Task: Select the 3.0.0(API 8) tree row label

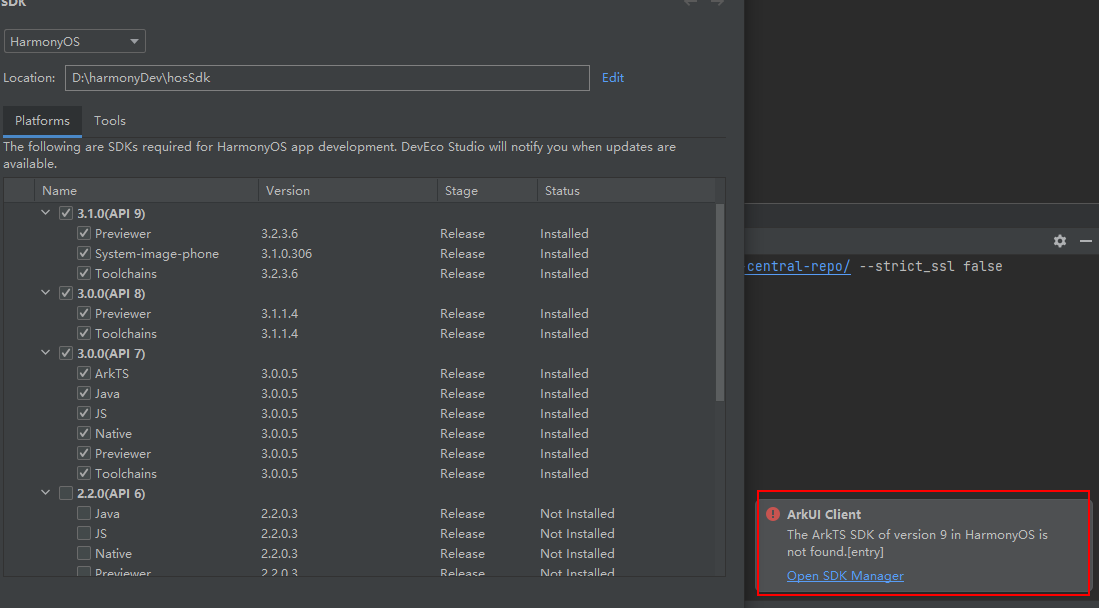Action: pyautogui.click(x=111, y=293)
